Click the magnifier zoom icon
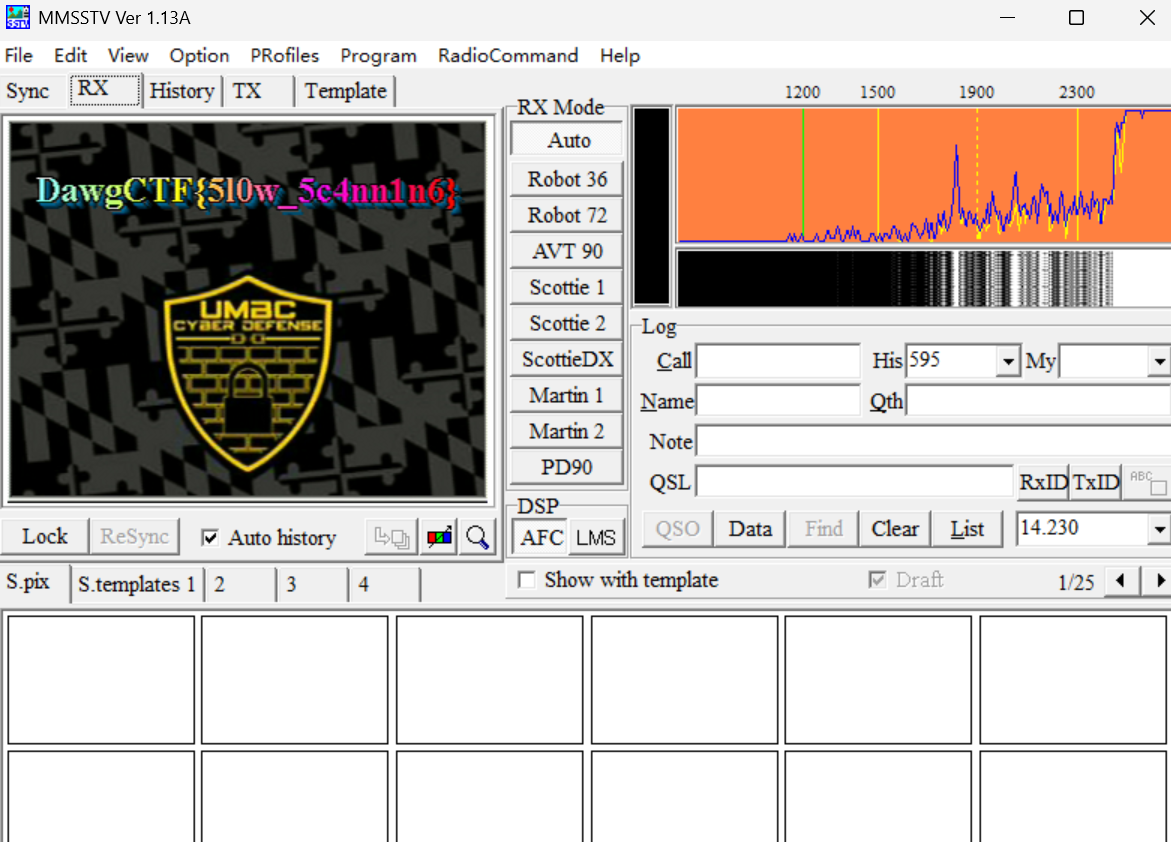The image size is (1171, 842). pos(477,537)
